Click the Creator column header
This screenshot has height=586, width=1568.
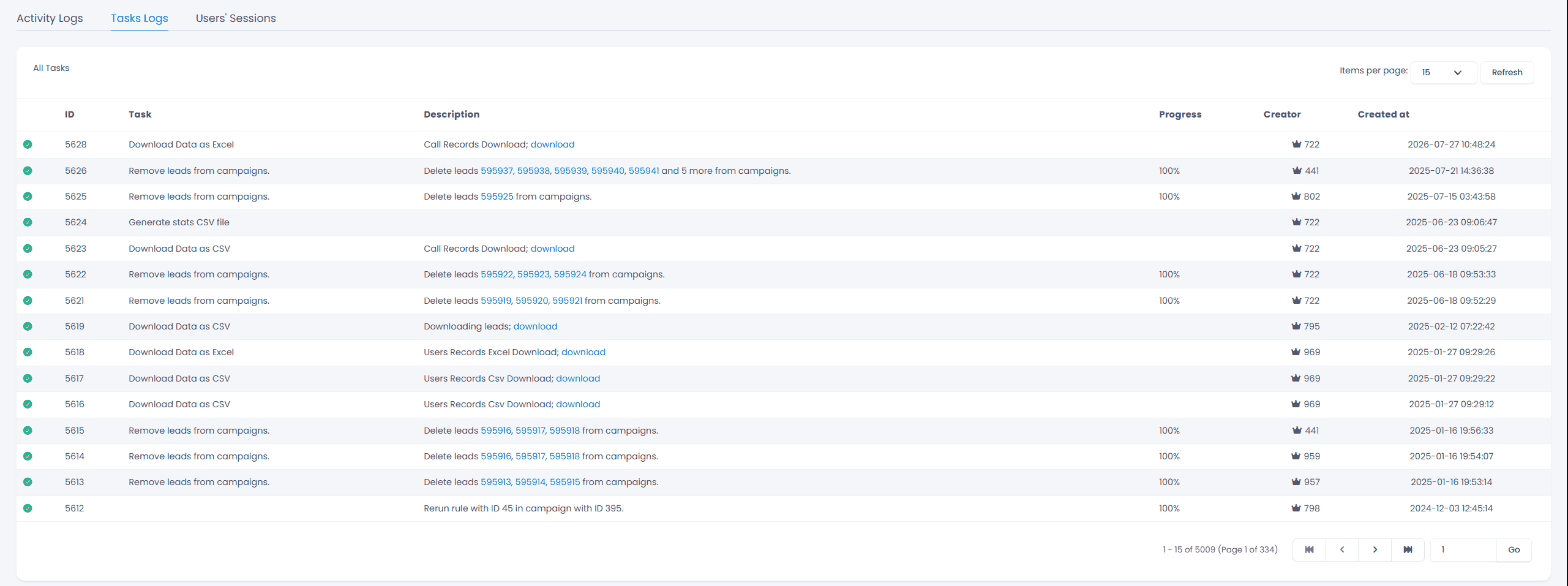click(1282, 115)
